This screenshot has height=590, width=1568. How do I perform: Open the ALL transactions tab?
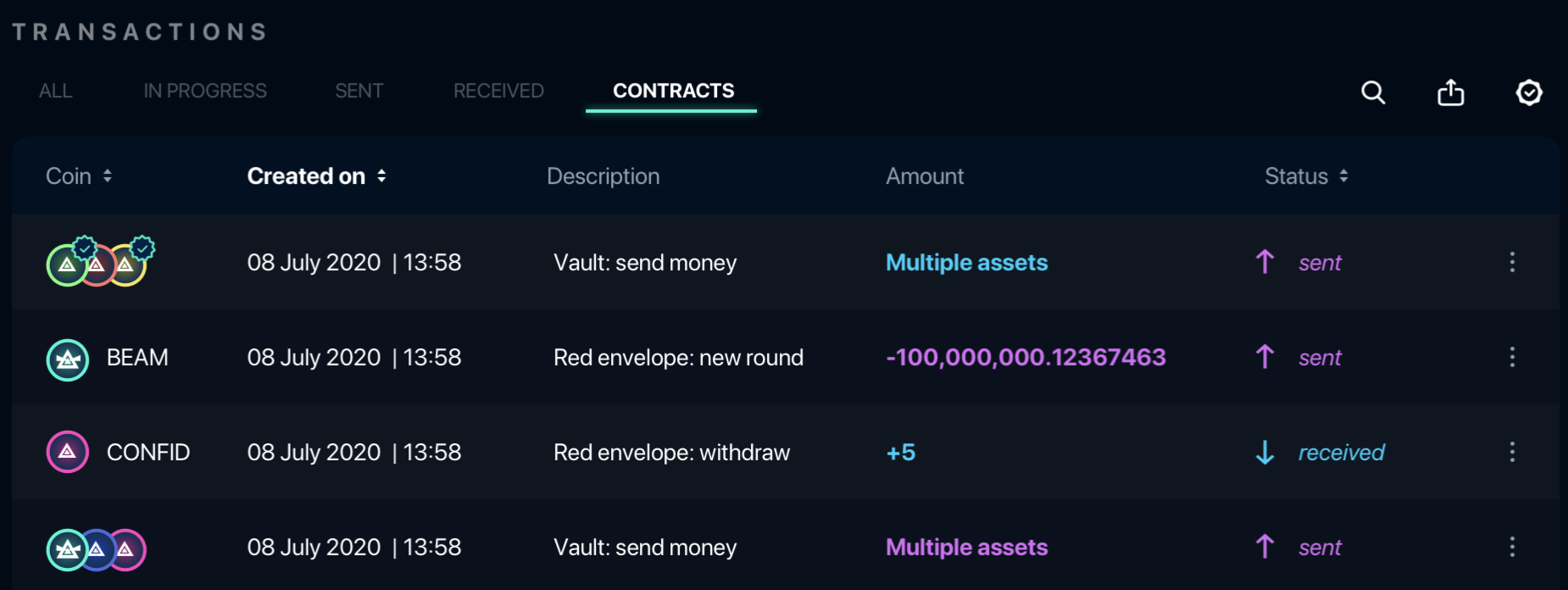pos(54,91)
